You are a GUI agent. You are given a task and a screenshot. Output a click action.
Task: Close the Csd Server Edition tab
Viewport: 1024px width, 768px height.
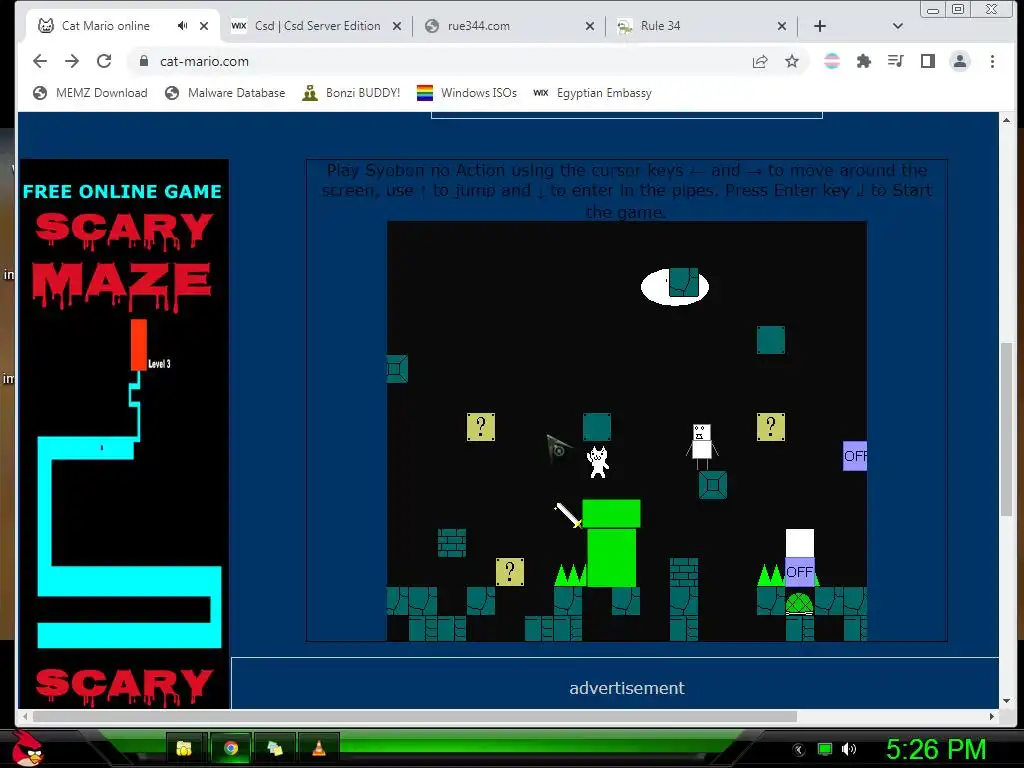[x=397, y=26]
